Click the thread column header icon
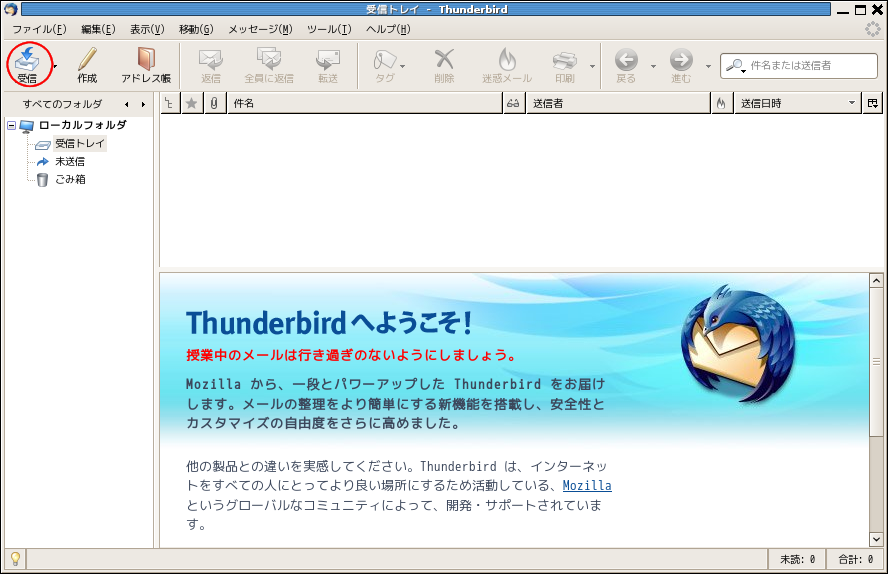Viewport: 888px width, 574px height. tap(169, 103)
